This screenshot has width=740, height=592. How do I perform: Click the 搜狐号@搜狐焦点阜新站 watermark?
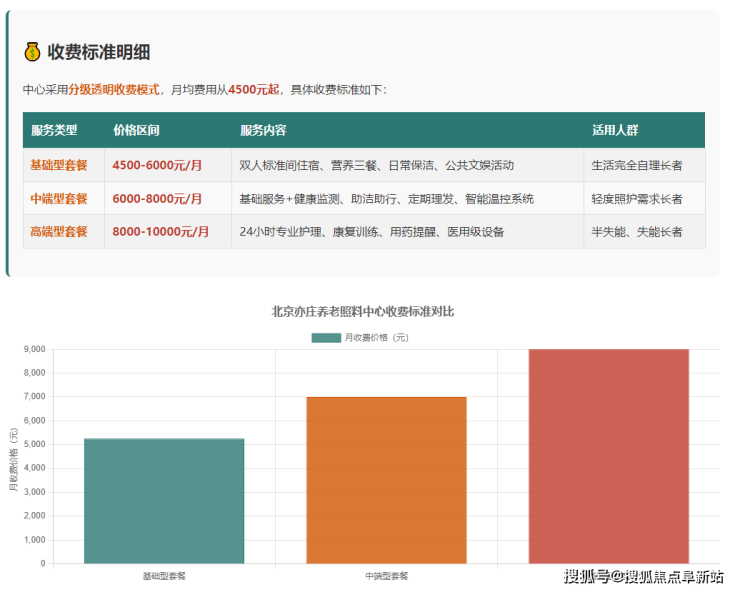click(643, 576)
